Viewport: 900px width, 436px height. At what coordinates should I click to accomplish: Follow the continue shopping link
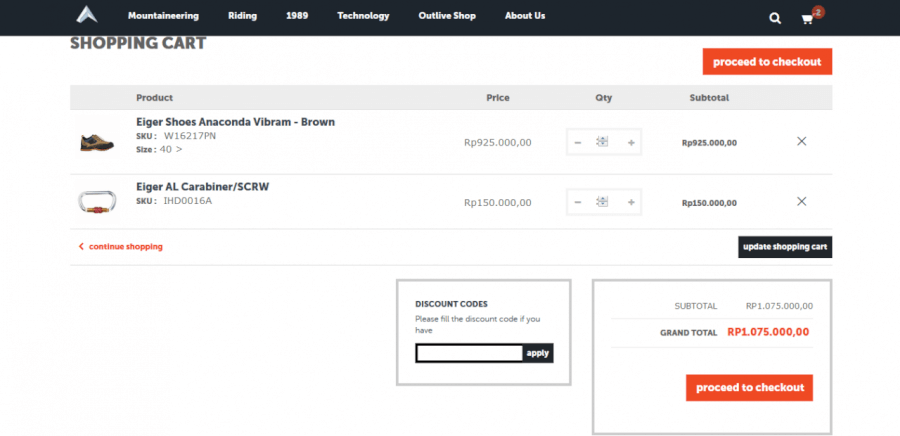[124, 246]
